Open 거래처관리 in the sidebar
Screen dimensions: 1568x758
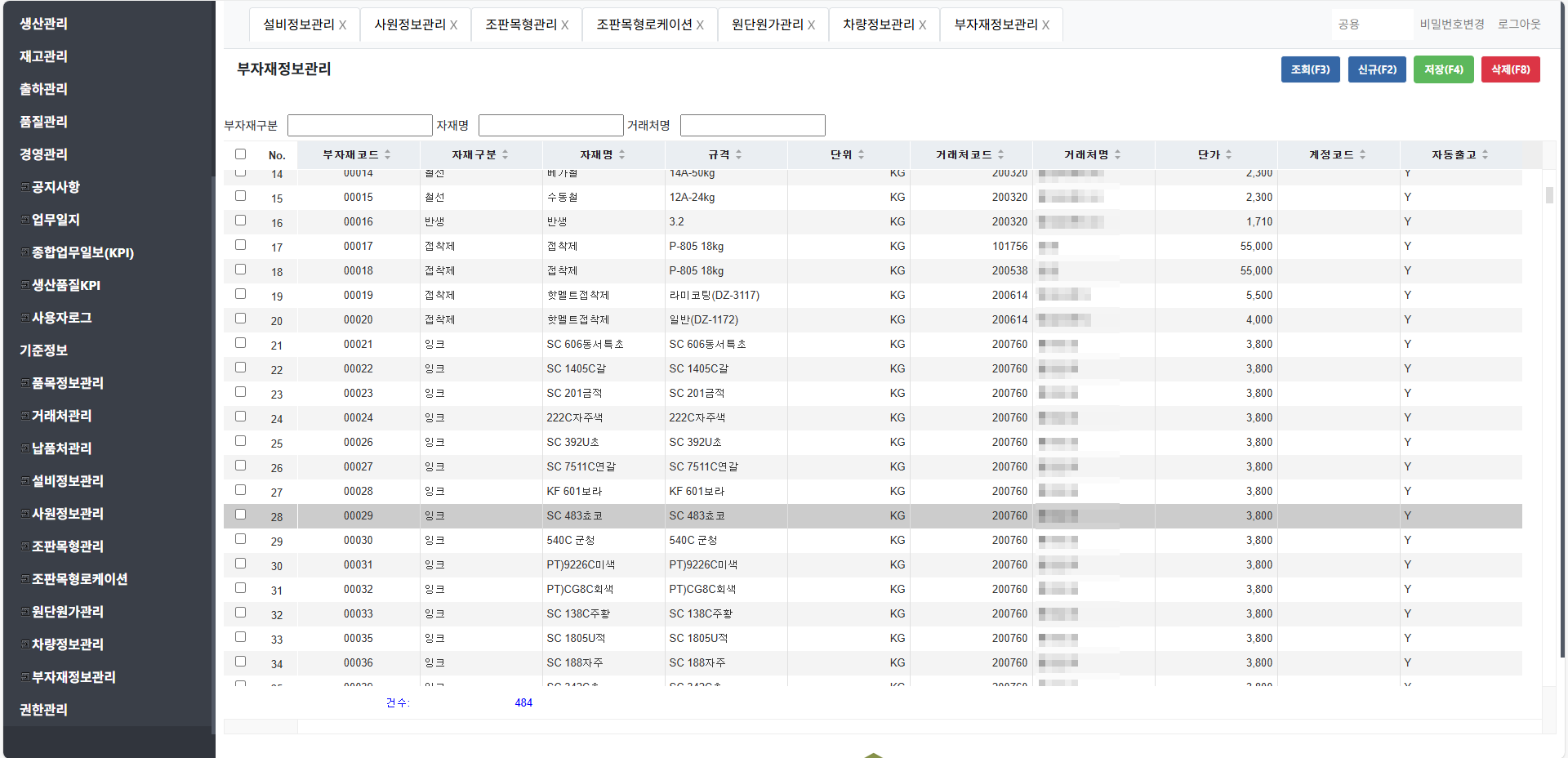[x=61, y=416]
